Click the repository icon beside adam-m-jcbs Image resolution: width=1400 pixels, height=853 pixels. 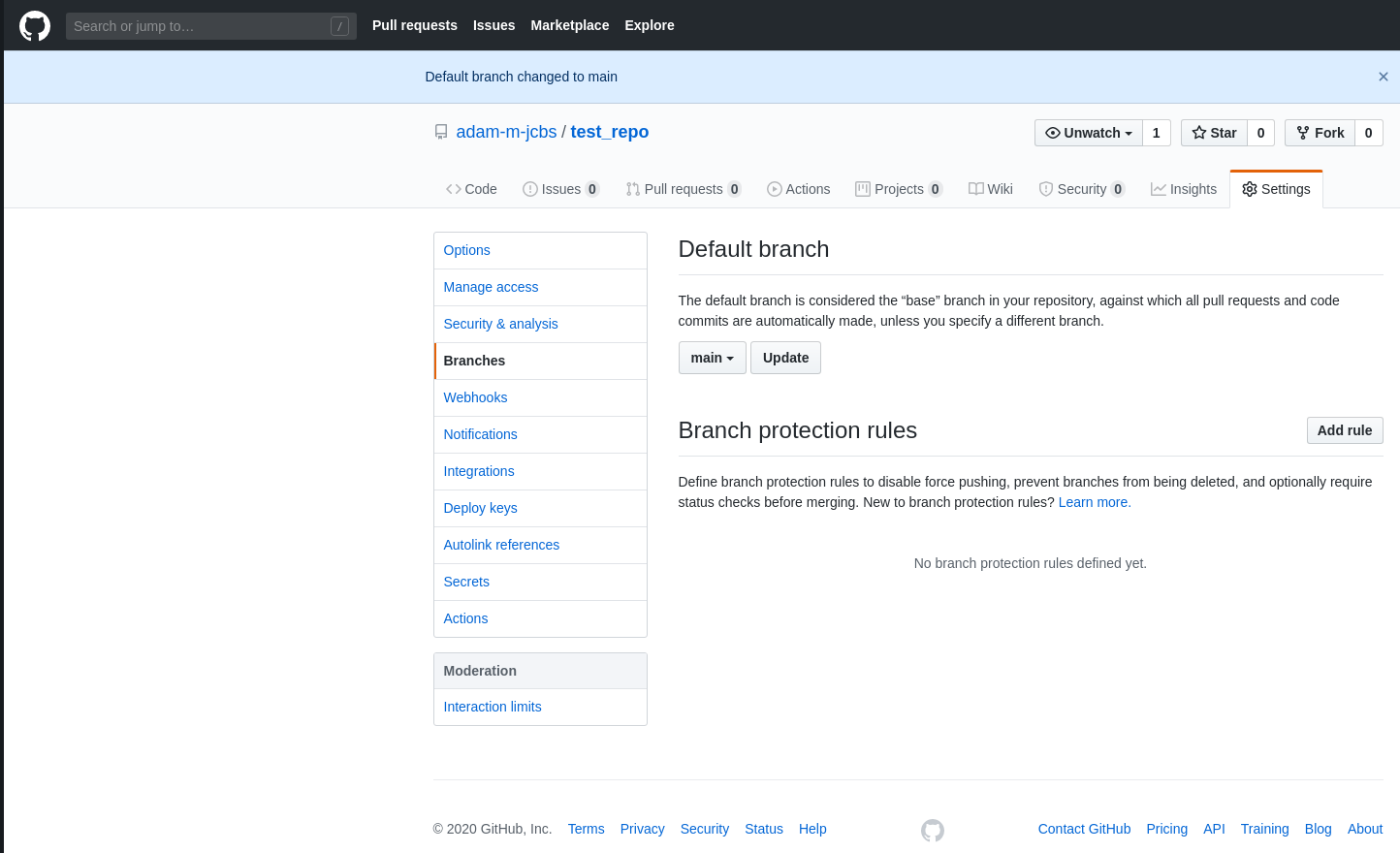coord(441,132)
